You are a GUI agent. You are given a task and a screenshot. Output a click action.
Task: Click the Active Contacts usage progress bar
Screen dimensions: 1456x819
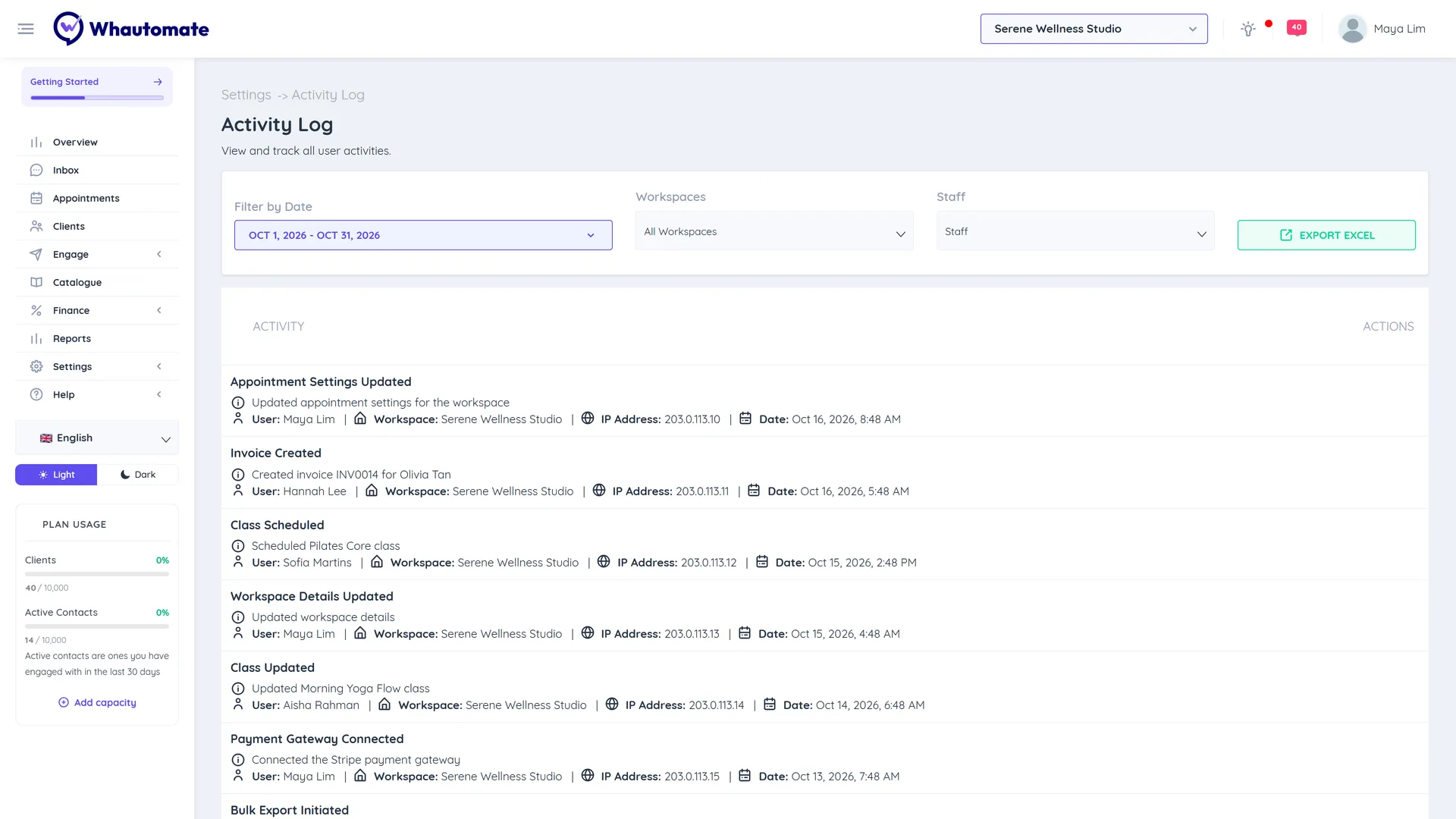[x=97, y=627]
